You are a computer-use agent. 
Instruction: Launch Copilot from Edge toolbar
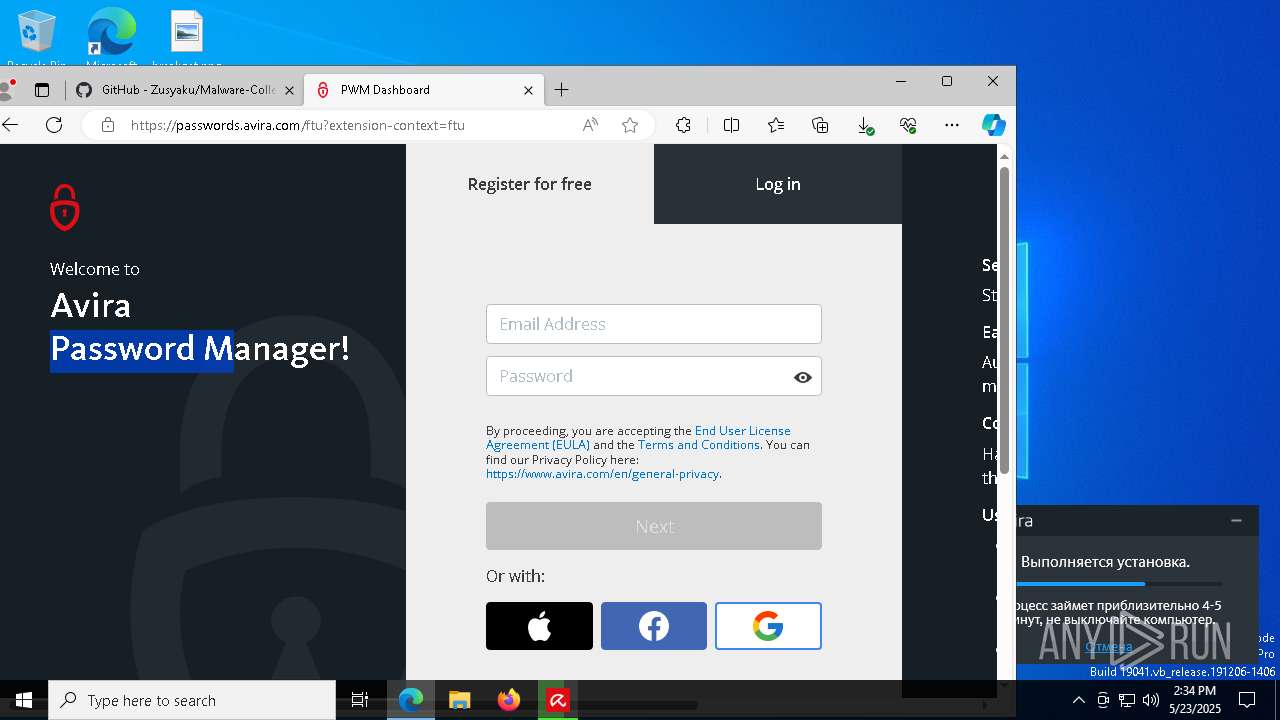tap(993, 125)
